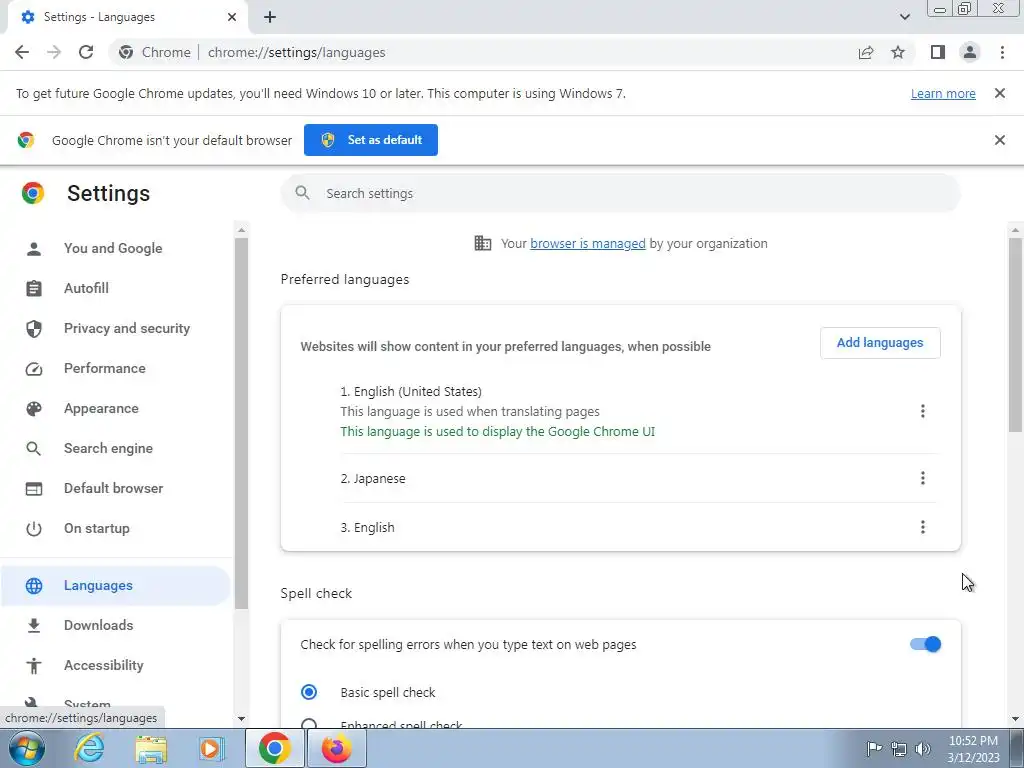Open the volume speaker tray icon
This screenshot has width=1024, height=768.
923,749
